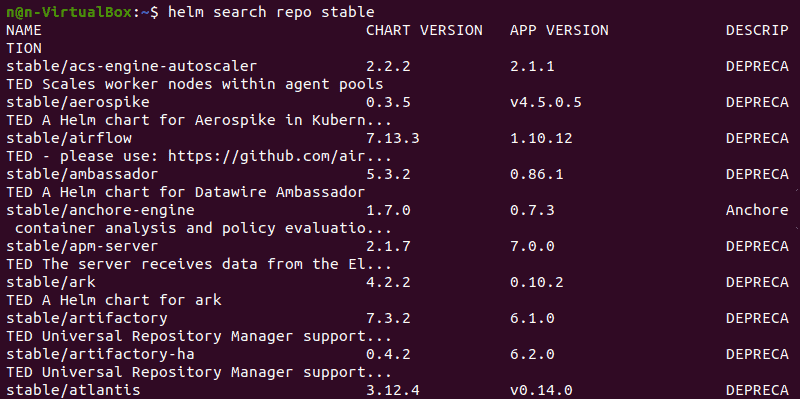Screen dimensions: 800x399
Task: Click the Anchore description text
Action: click(757, 211)
